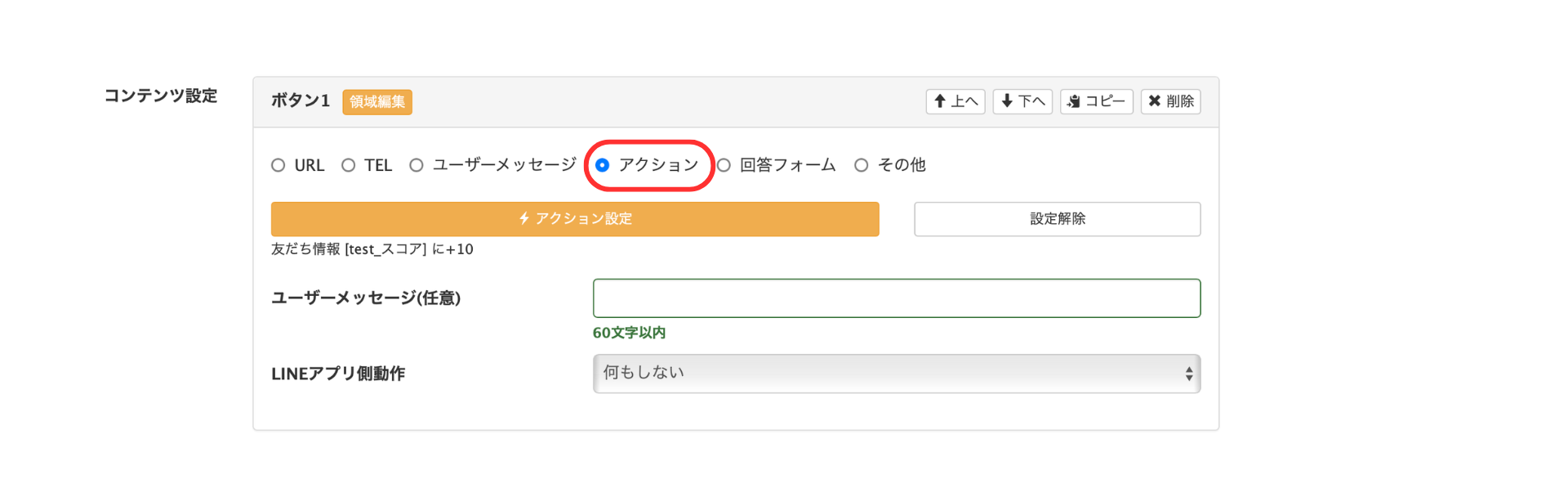Select the その他 radio option
Viewport: 1568px width, 479px height.
point(862,165)
